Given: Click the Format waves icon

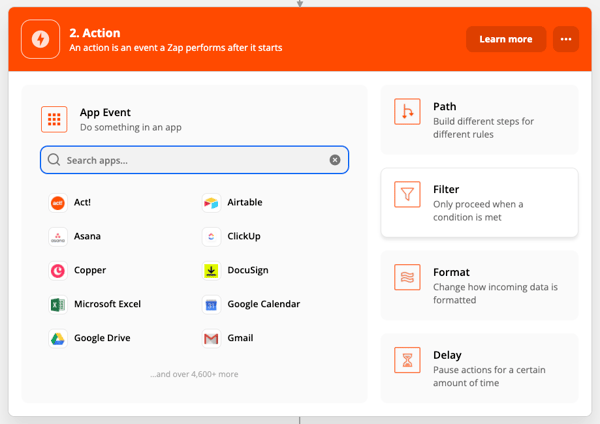Looking at the screenshot, I should [407, 277].
